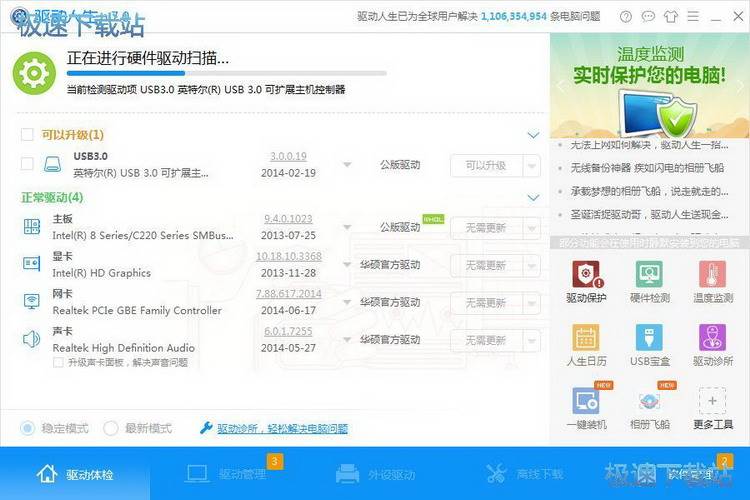Click 更多工具 plus icon
The image size is (750, 500).
pyautogui.click(x=713, y=401)
